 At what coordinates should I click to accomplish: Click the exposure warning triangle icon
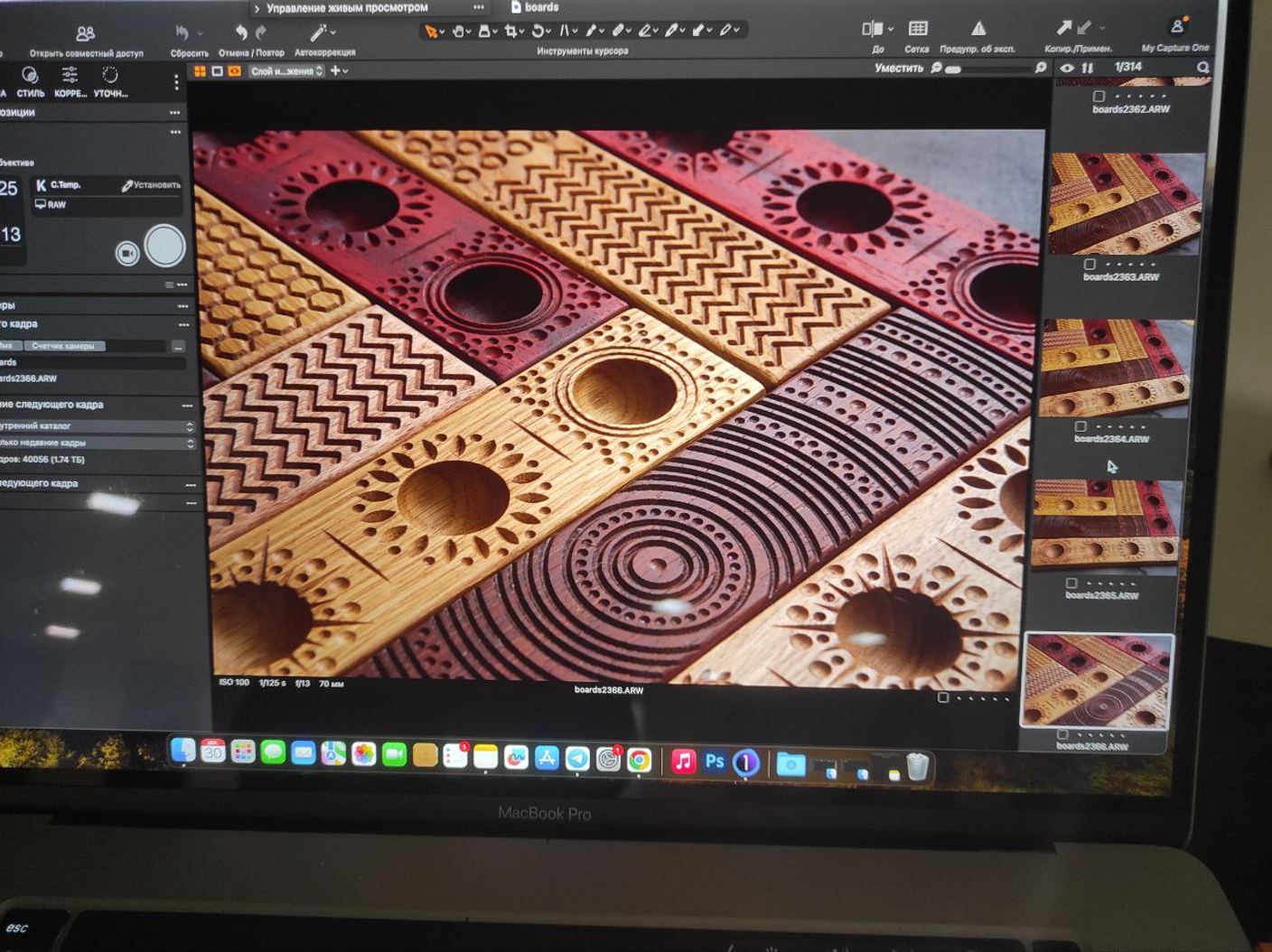tap(978, 29)
